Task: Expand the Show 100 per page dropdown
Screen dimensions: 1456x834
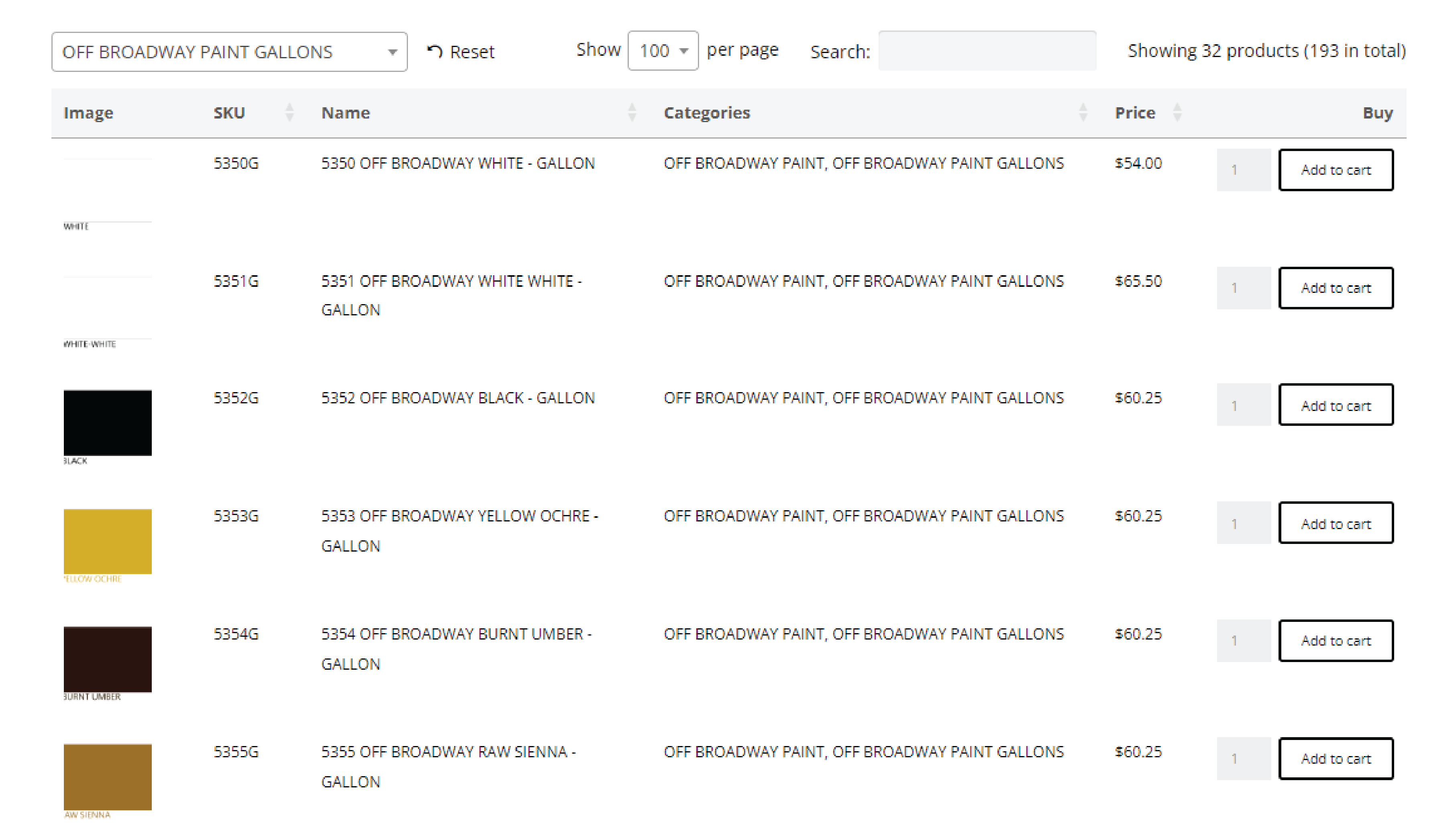Action: click(663, 51)
